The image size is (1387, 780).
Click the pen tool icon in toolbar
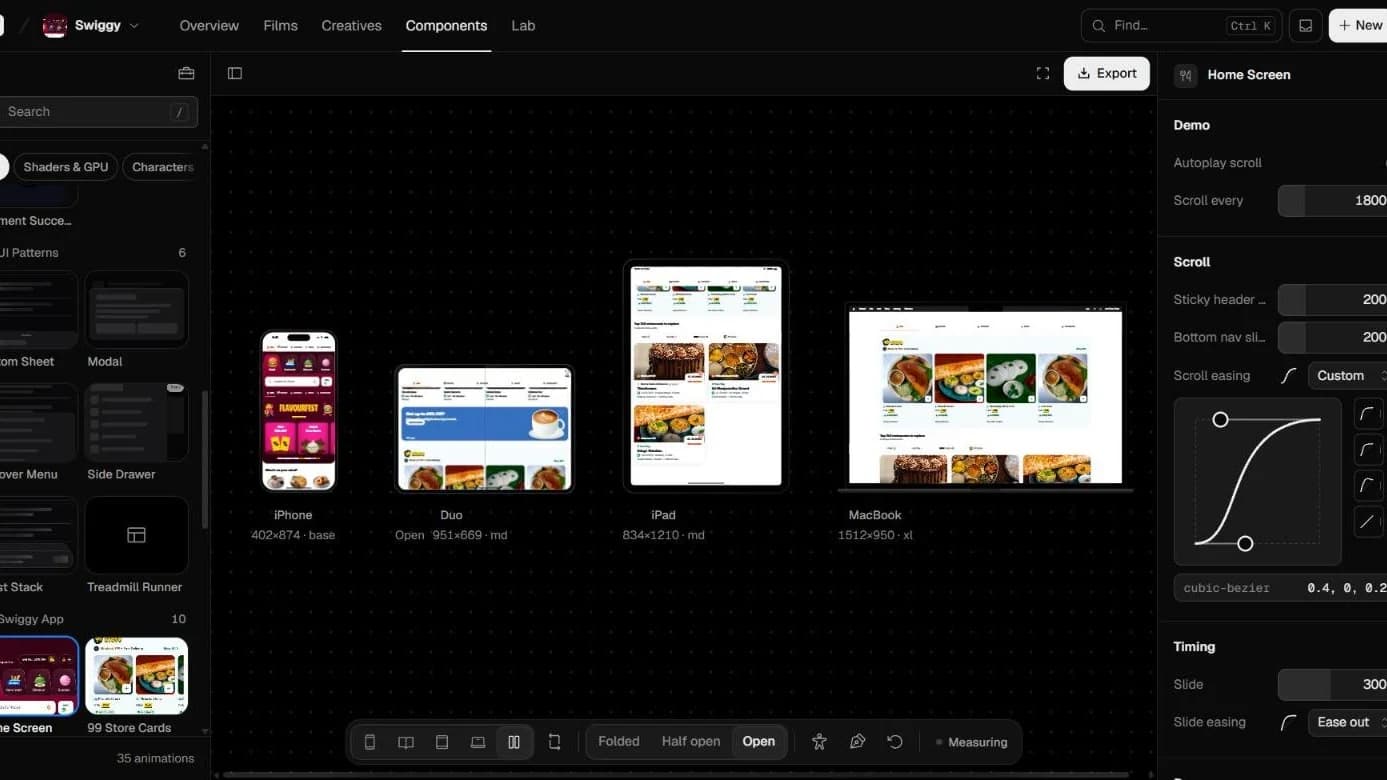[x=857, y=742]
